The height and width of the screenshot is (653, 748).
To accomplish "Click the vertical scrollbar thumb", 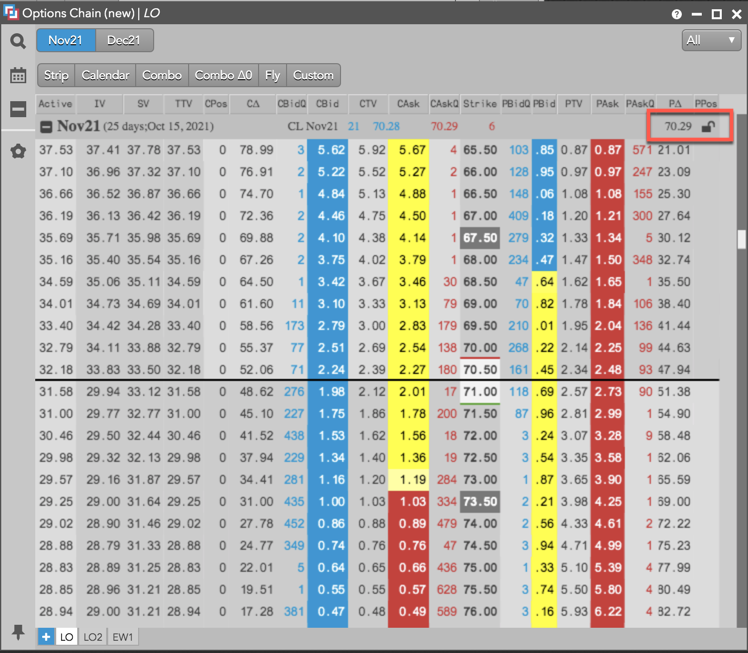I will (741, 240).
